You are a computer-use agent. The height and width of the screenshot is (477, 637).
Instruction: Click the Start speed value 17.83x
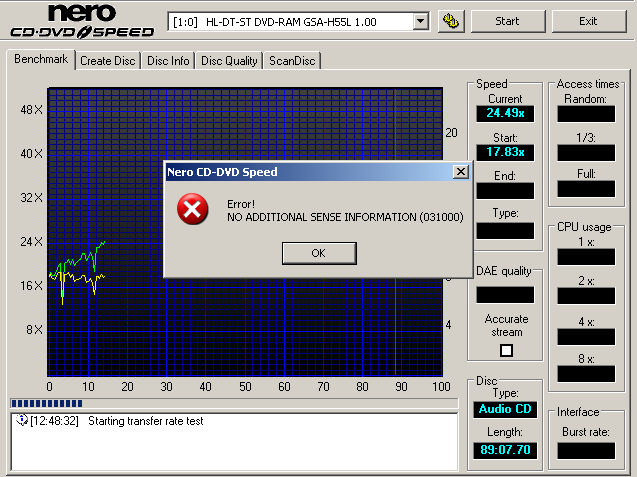(x=505, y=152)
